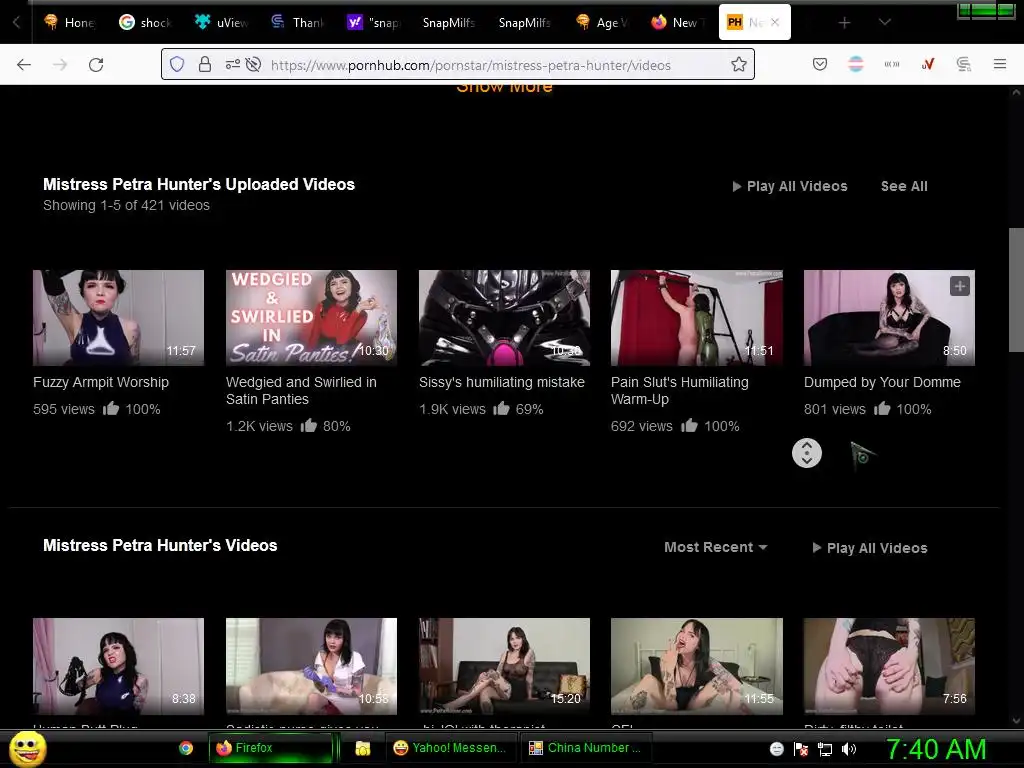
Task: Open the 11:51 video thumbnail
Action: [697, 318]
